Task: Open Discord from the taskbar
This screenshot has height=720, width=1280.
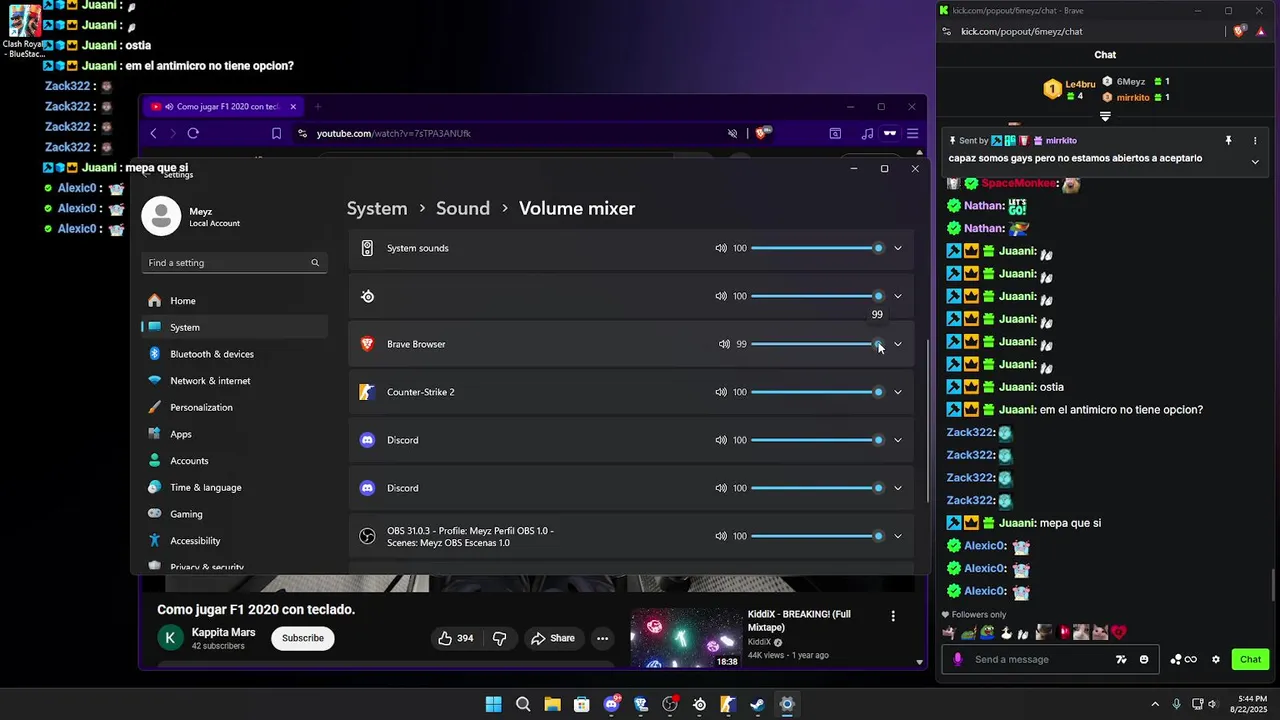Action: (x=612, y=704)
